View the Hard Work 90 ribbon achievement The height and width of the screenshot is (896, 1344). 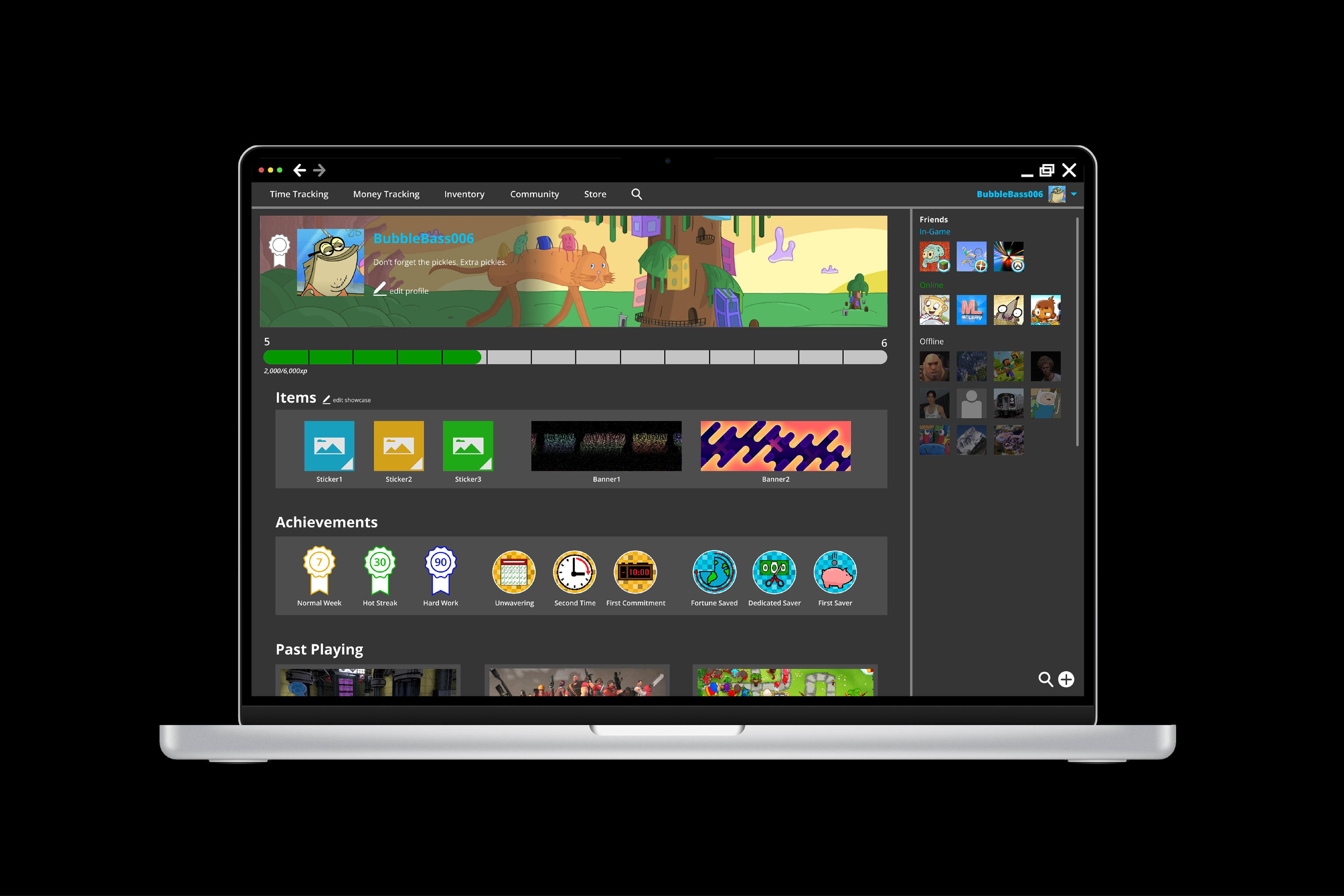pyautogui.click(x=441, y=571)
